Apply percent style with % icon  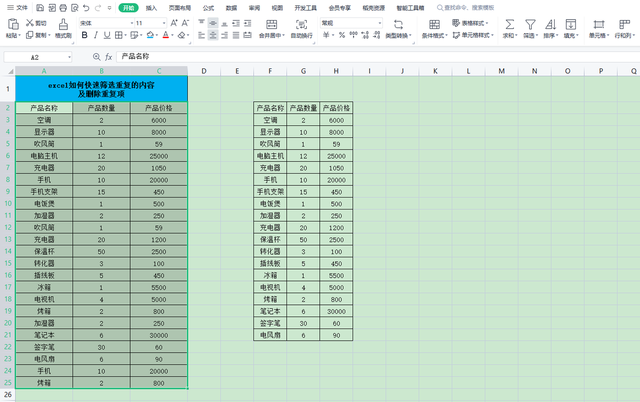[x=342, y=36]
